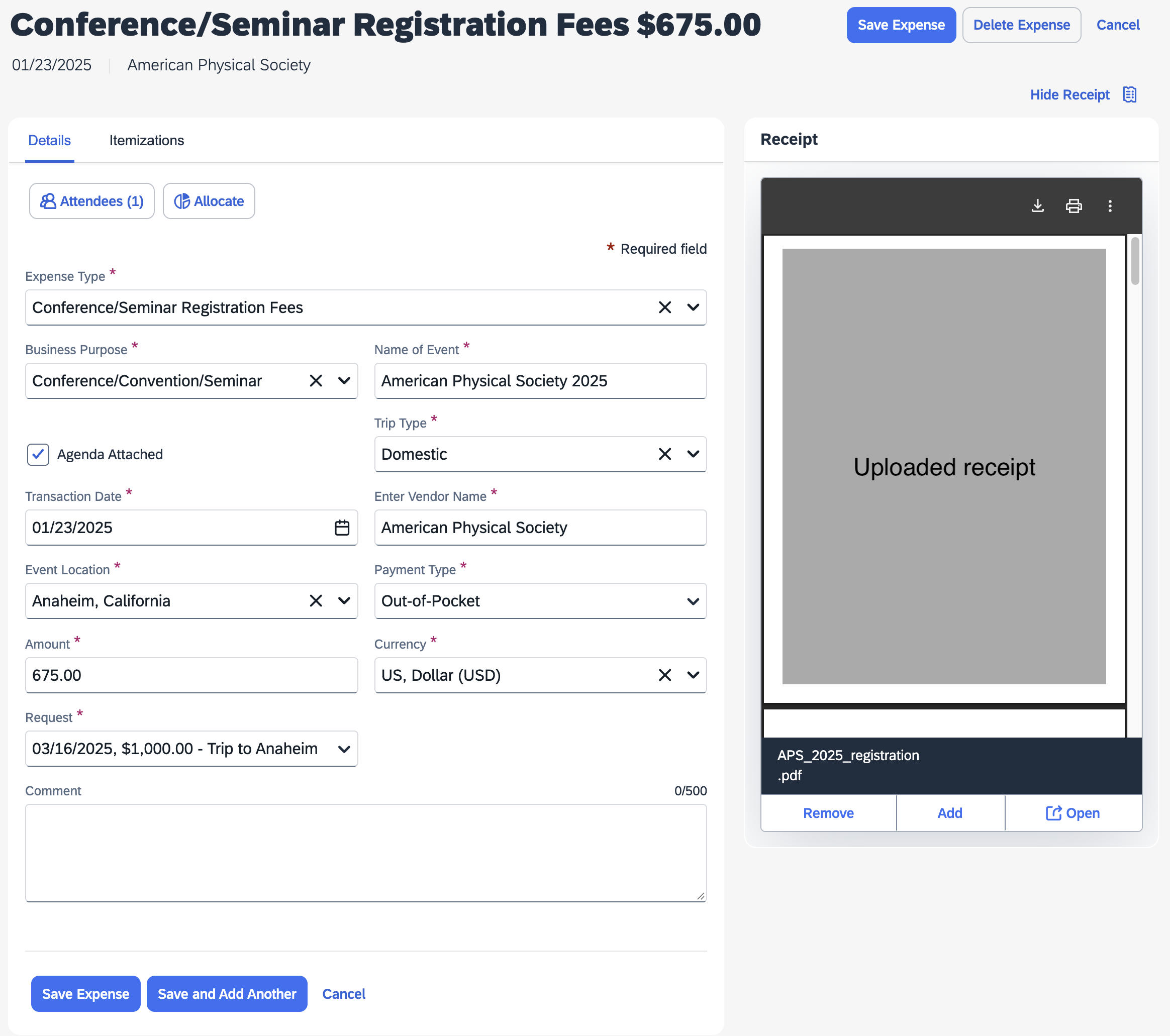Screen dimensions: 1170x1036
Task: Click Save and Add Another button
Action: pyautogui.click(x=227, y=994)
